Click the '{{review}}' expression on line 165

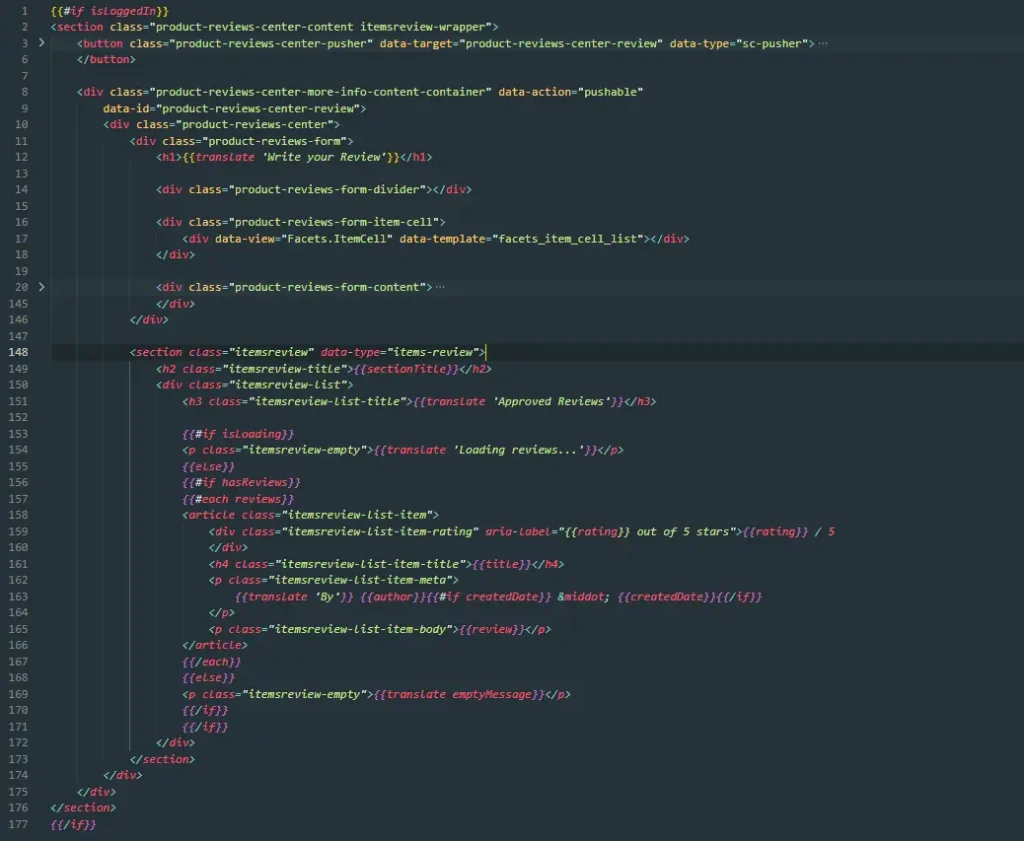click(492, 629)
